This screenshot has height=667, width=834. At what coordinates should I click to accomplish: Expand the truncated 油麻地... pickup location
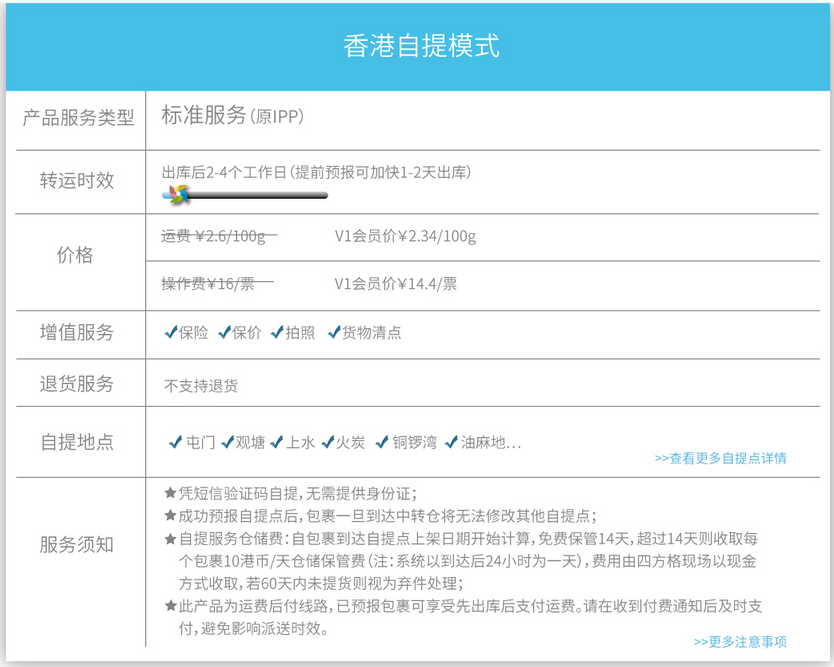pos(490,442)
